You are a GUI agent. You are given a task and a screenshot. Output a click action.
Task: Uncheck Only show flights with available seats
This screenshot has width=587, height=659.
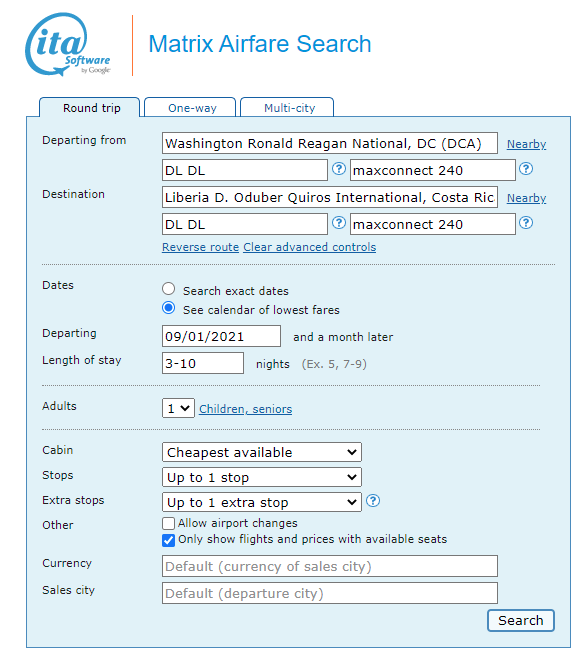click(168, 540)
